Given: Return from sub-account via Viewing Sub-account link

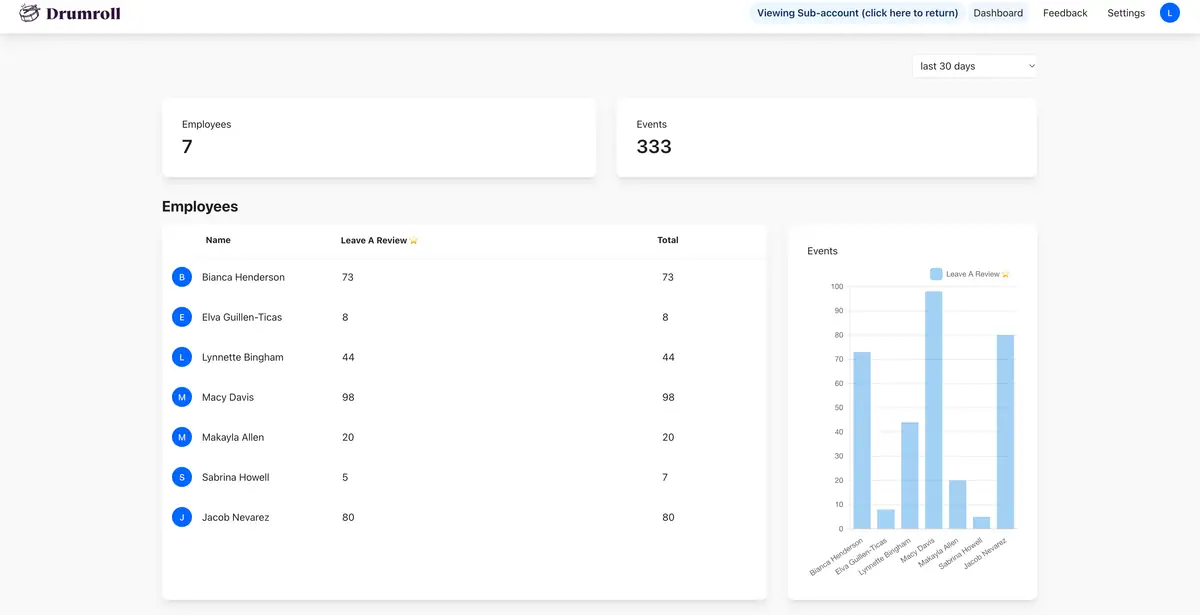Looking at the screenshot, I should tap(858, 13).
